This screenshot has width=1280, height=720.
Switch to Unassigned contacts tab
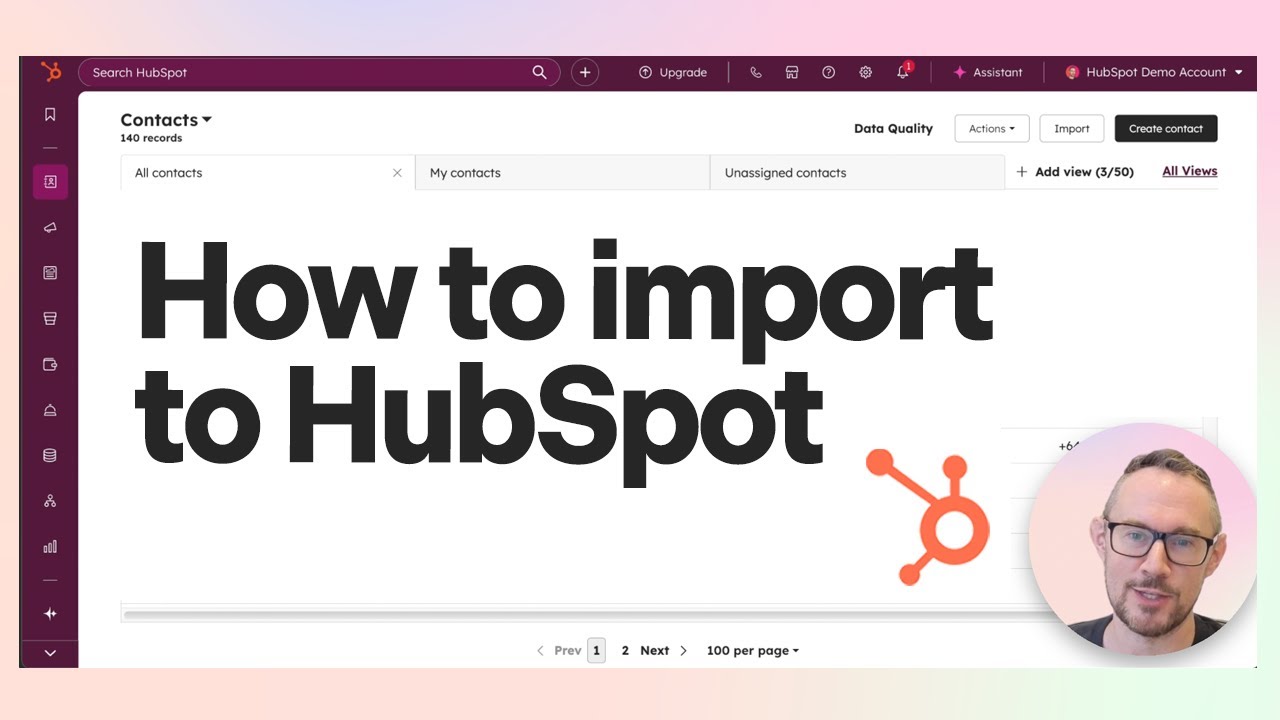pyautogui.click(x=857, y=172)
